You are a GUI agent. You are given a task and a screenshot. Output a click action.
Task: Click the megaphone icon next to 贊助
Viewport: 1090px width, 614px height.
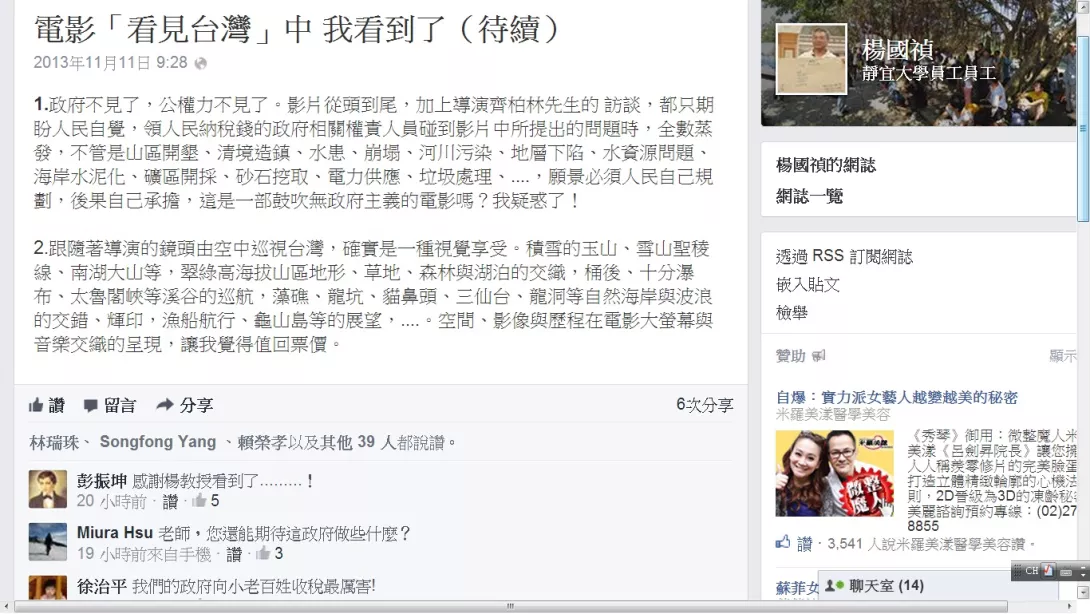pos(819,356)
